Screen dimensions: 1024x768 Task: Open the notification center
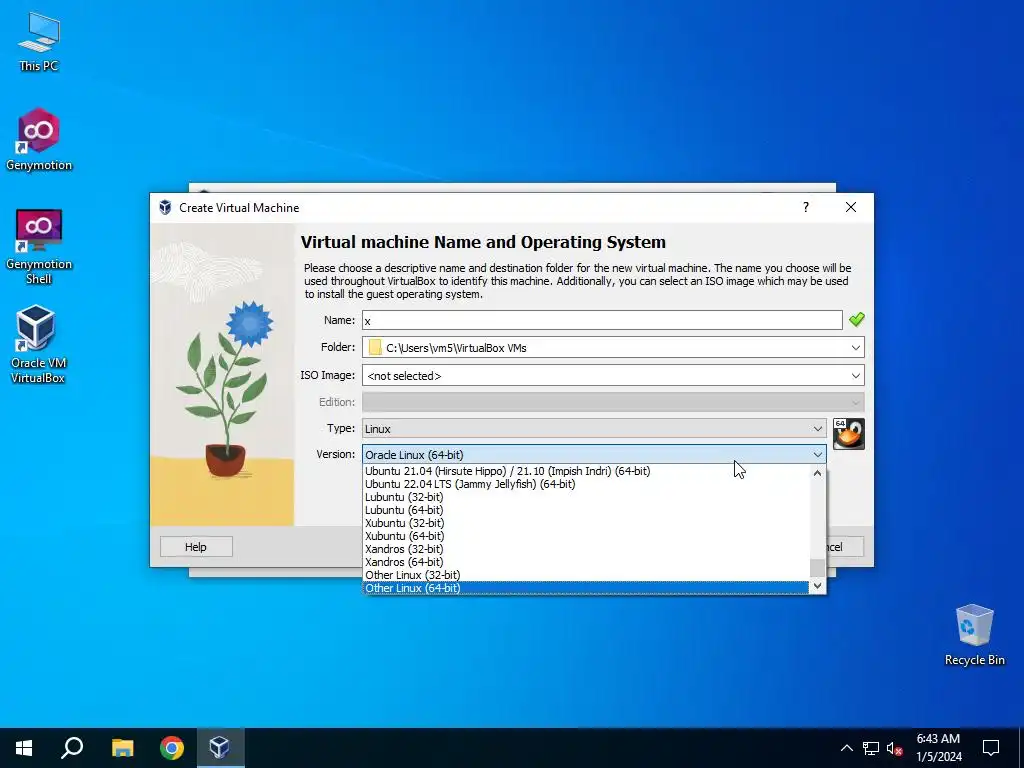991,748
